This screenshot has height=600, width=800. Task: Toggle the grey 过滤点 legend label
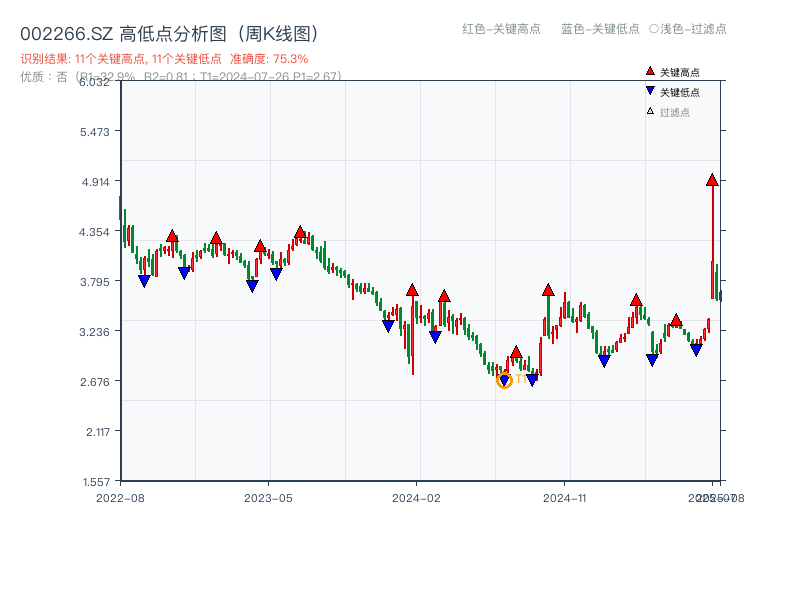675,113
